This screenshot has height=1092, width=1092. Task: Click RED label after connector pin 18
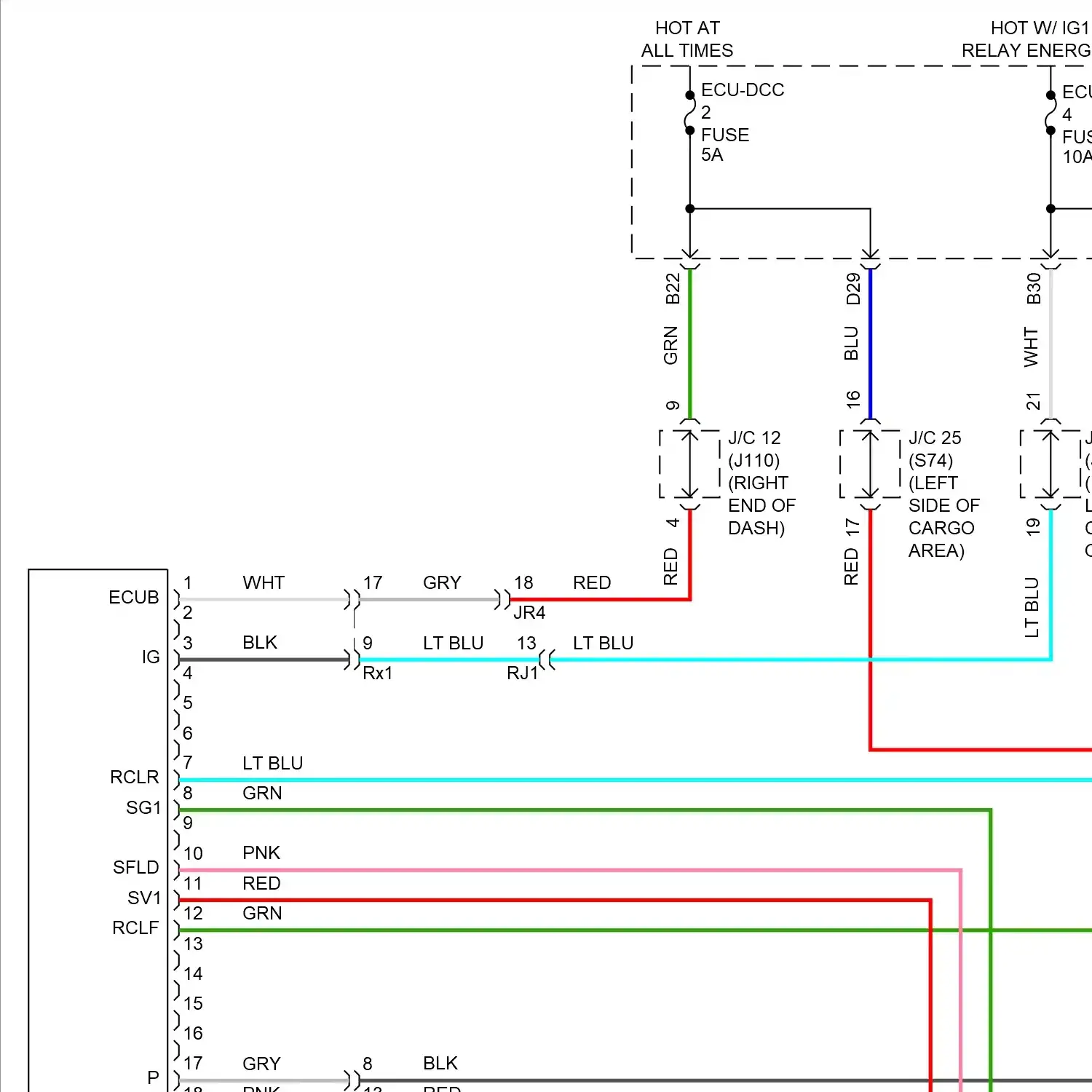(x=592, y=582)
